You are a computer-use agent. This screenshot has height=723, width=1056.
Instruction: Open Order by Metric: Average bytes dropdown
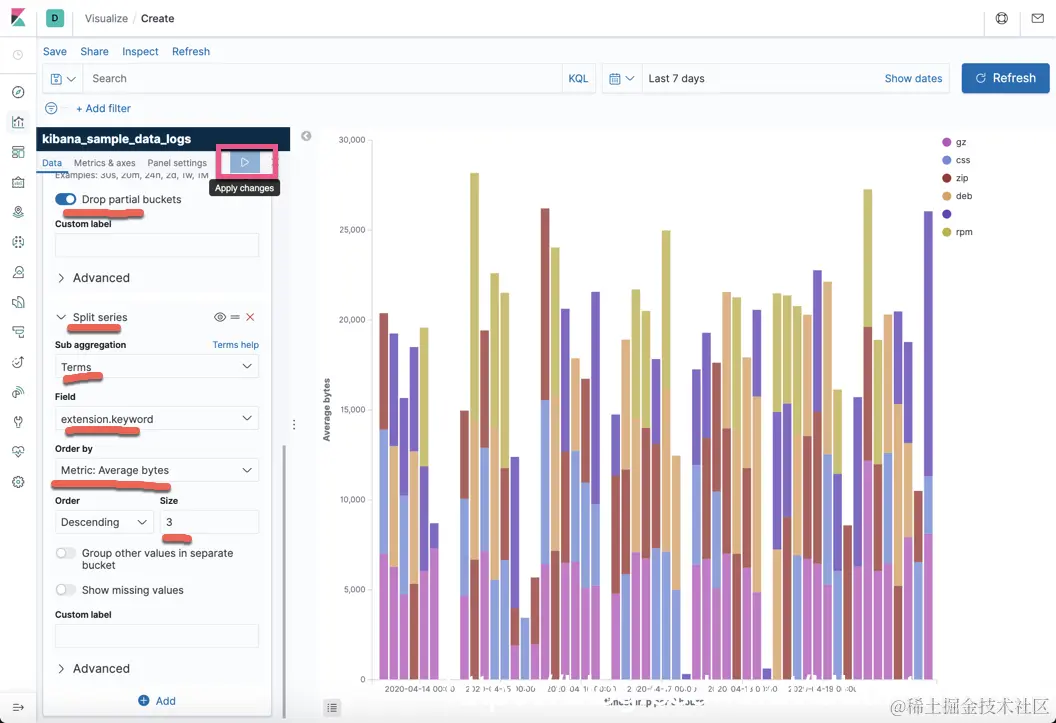pyautogui.click(x=157, y=470)
